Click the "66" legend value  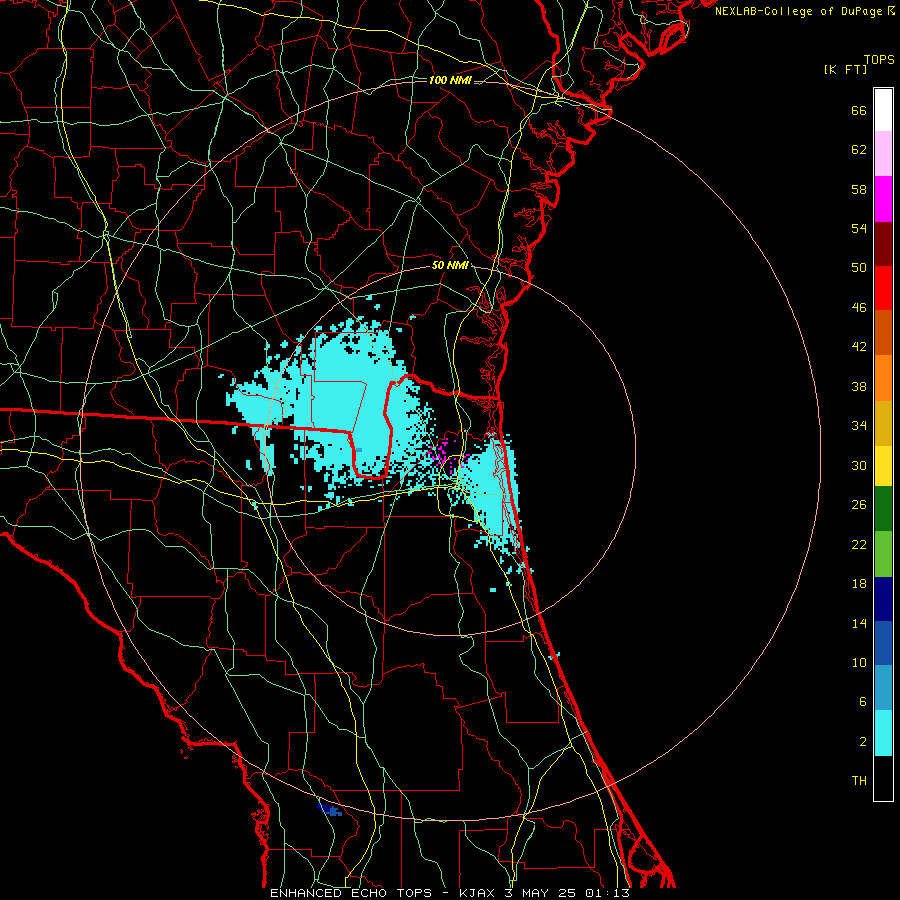(859, 110)
